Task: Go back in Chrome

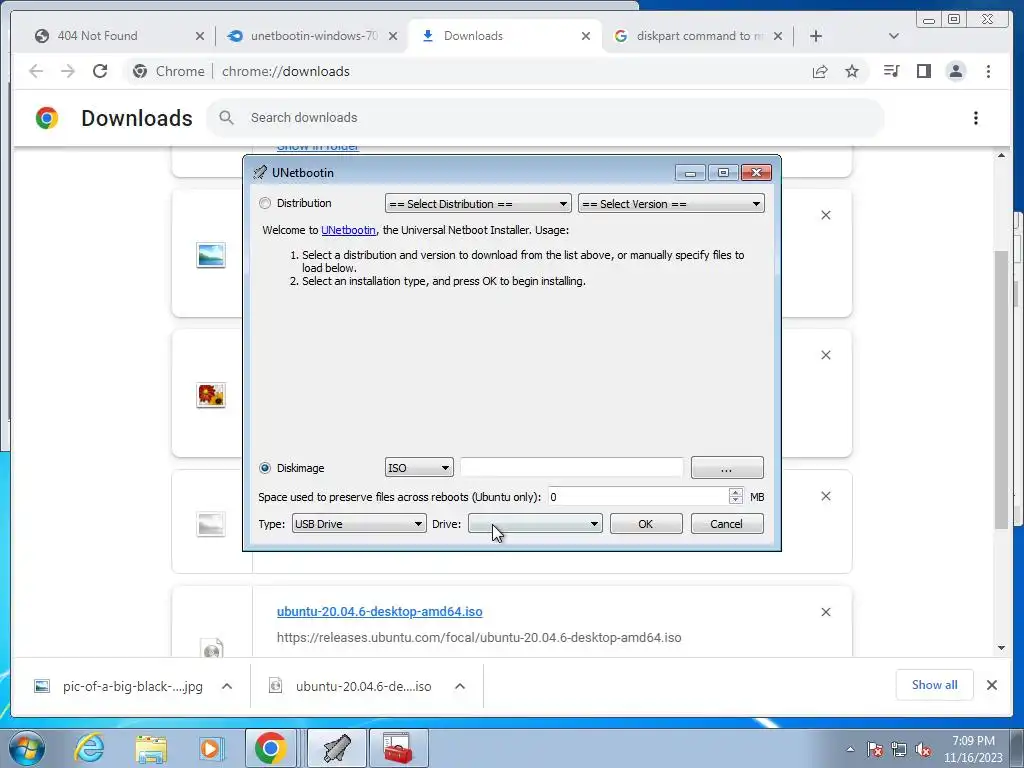Action: point(36,71)
